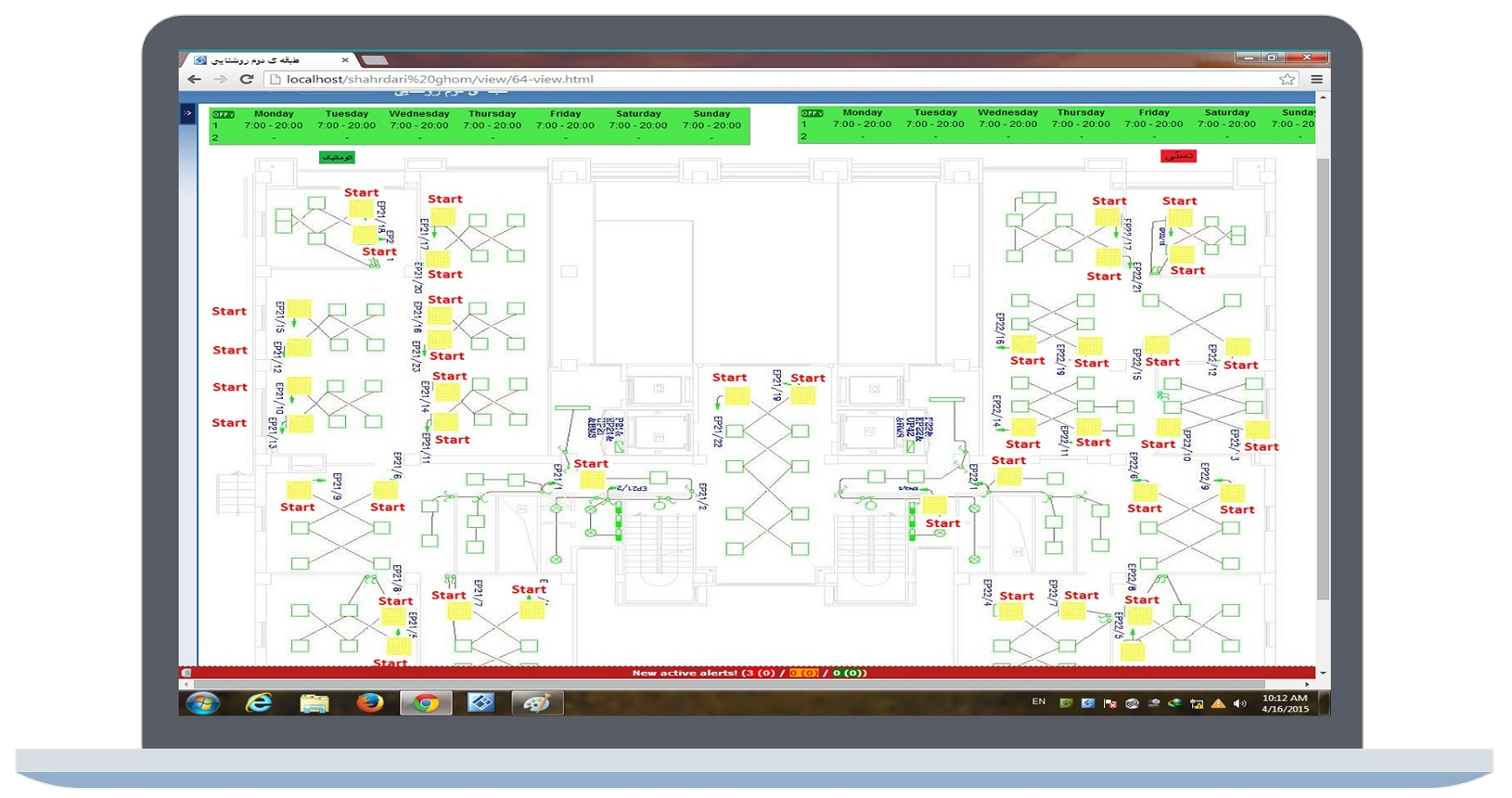Click the vertical scrollbar's down arrow
The image size is (1512, 798).
[1323, 673]
